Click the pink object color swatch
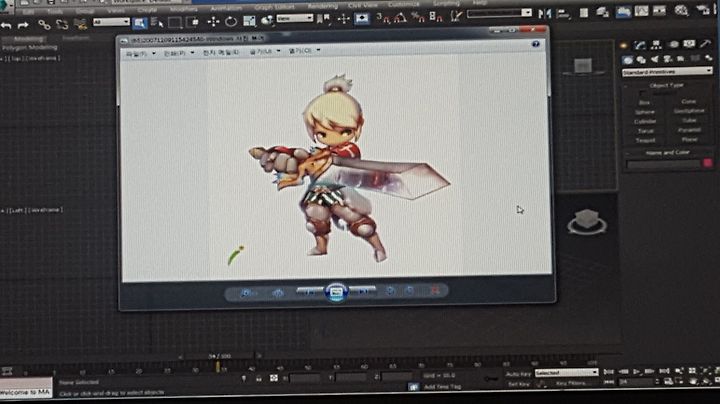 pyautogui.click(x=707, y=163)
